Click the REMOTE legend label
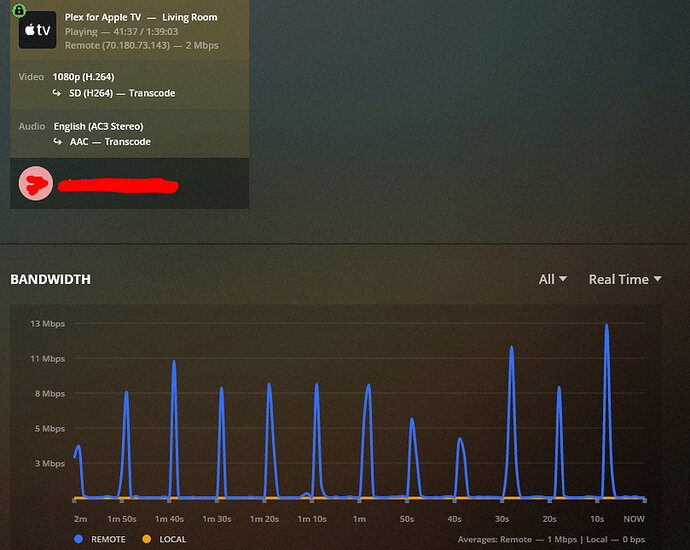 pos(108,539)
